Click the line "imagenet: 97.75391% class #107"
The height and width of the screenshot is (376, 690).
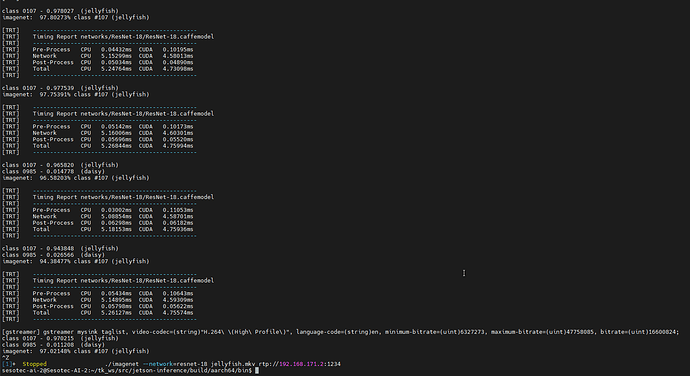pyautogui.click(x=76, y=95)
